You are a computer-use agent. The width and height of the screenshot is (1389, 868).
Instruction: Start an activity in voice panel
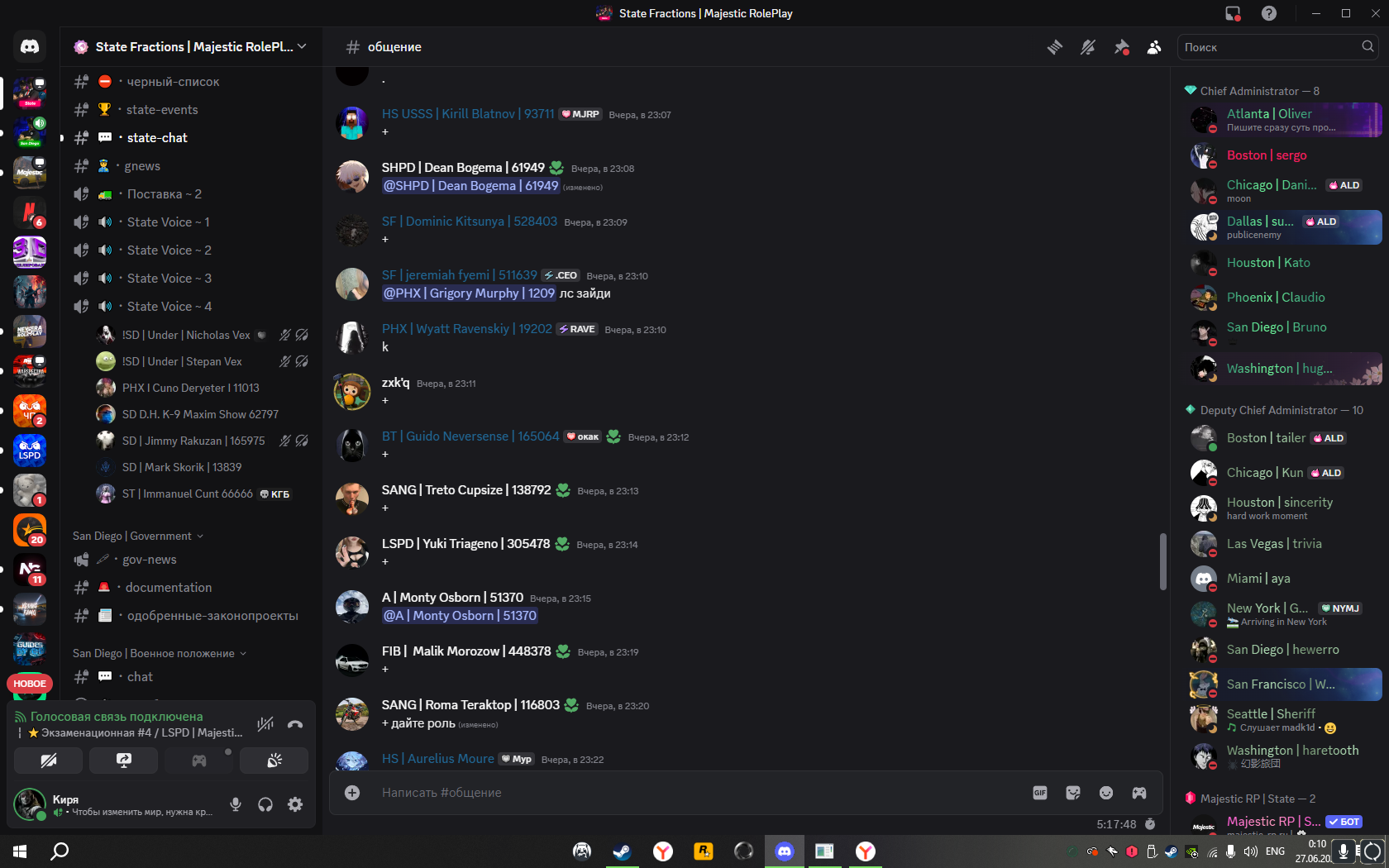point(199,761)
